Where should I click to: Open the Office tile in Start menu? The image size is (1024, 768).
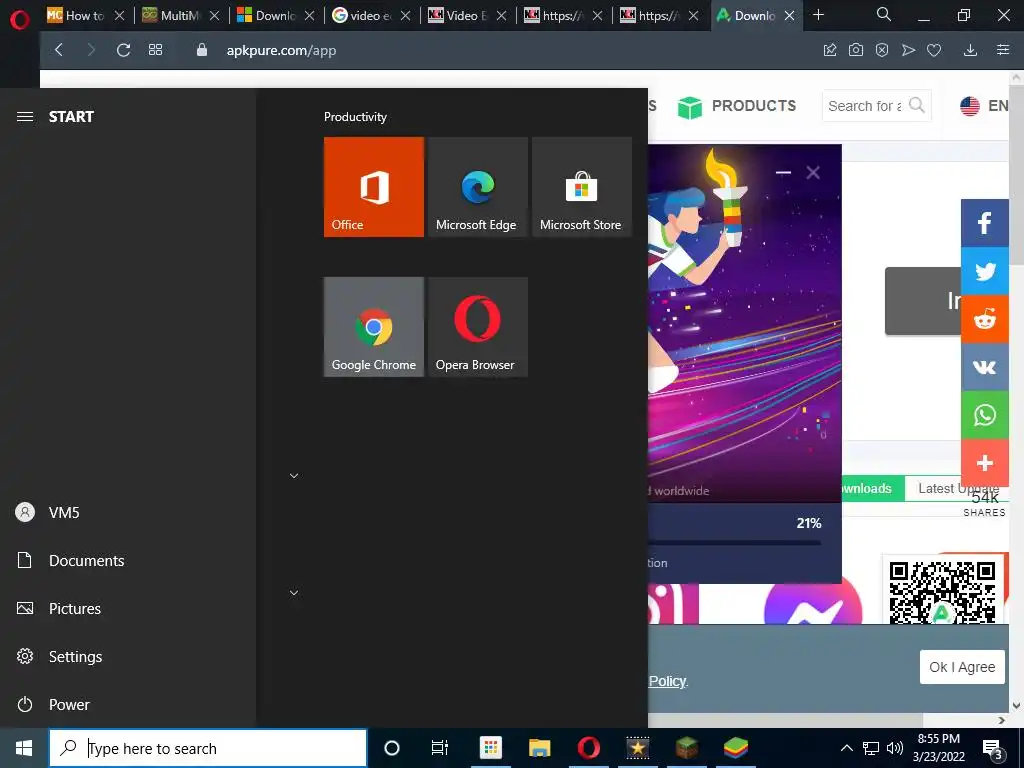click(x=374, y=187)
